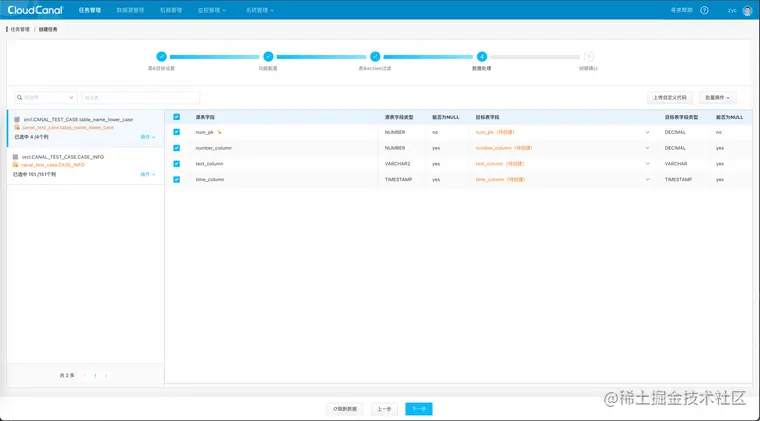The height and width of the screenshot is (421, 760).
Task: Toggle the select-all columns header checkbox
Action: coord(176,117)
